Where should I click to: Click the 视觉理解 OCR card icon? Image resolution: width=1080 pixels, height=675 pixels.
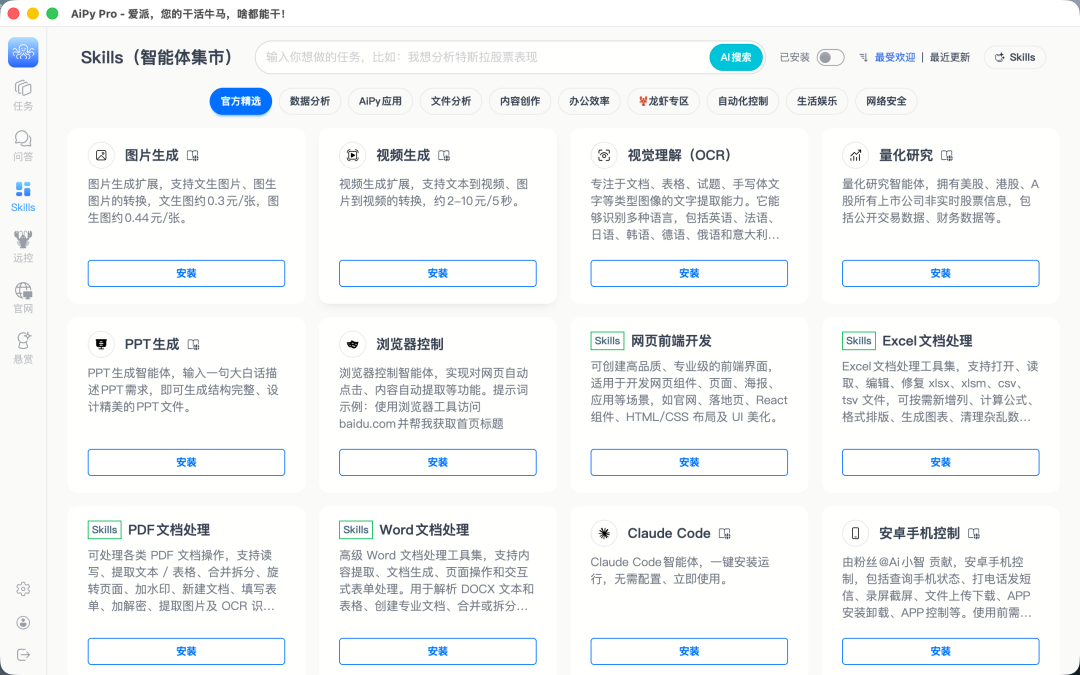click(x=604, y=155)
